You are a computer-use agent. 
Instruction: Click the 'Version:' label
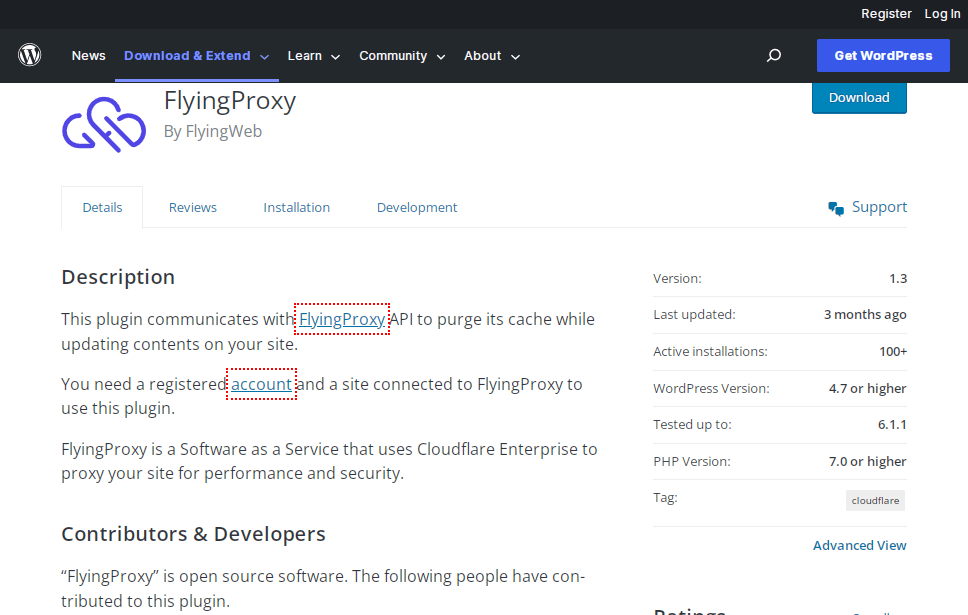[677, 278]
